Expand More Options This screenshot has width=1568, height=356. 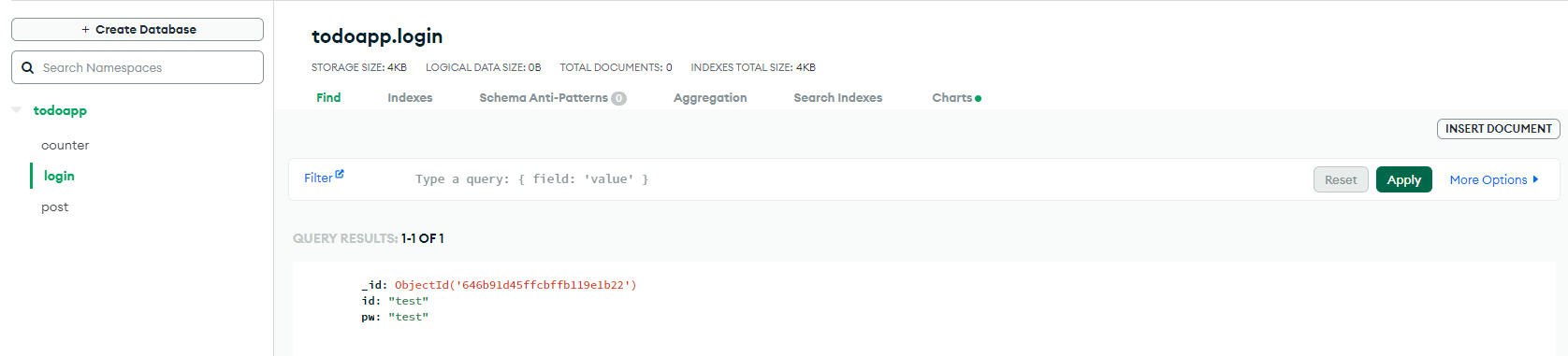click(1494, 179)
